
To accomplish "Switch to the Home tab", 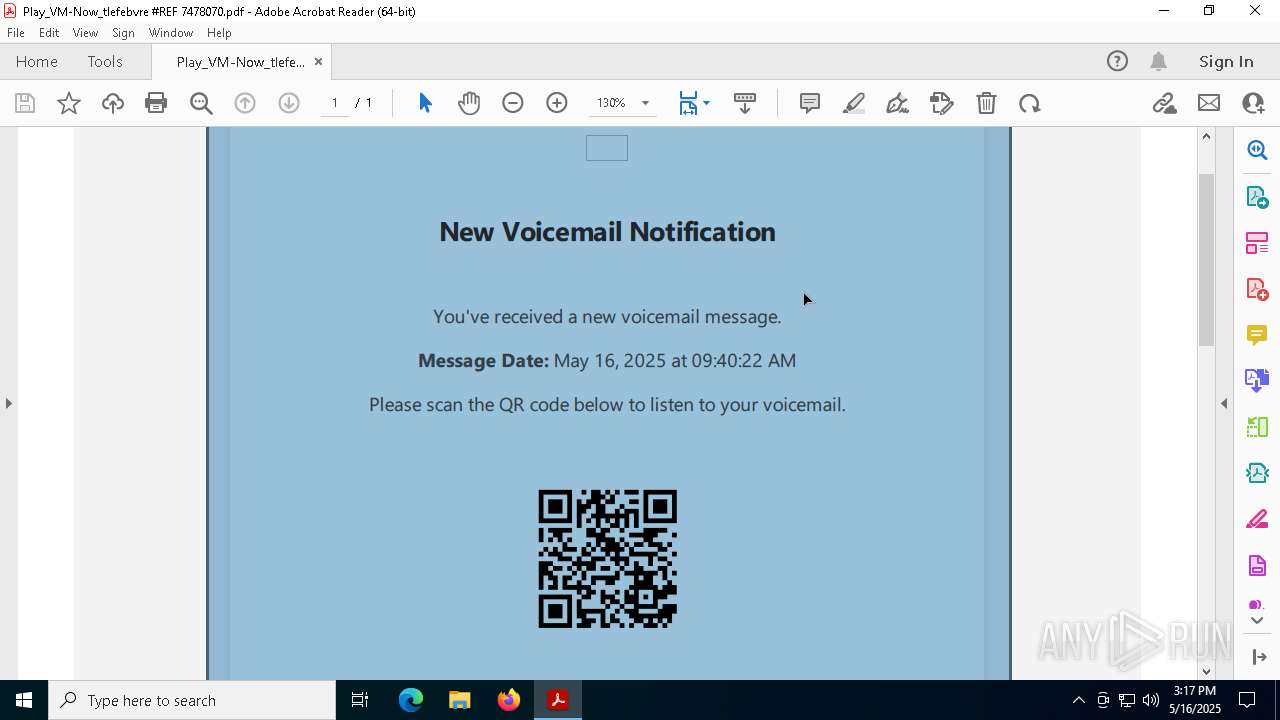I will [x=37, y=61].
